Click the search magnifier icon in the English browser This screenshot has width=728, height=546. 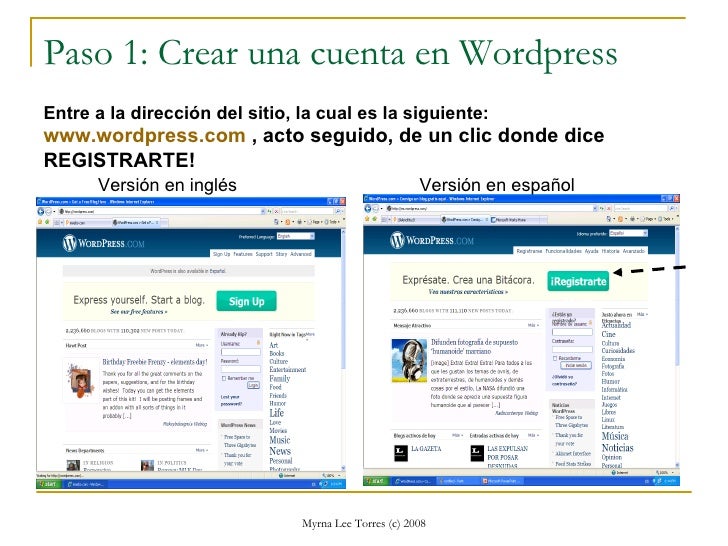(339, 212)
